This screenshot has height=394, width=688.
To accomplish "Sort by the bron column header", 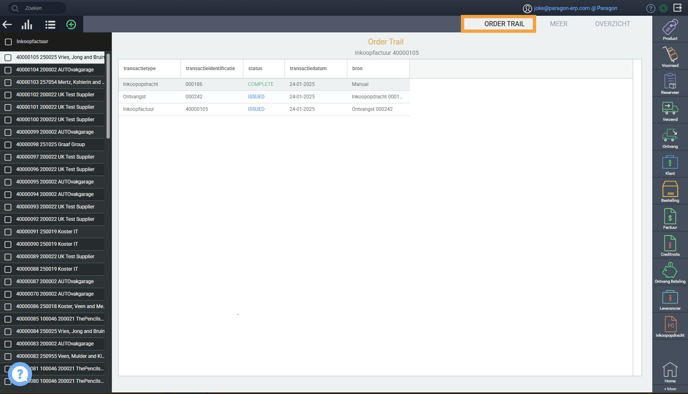I will (378, 69).
